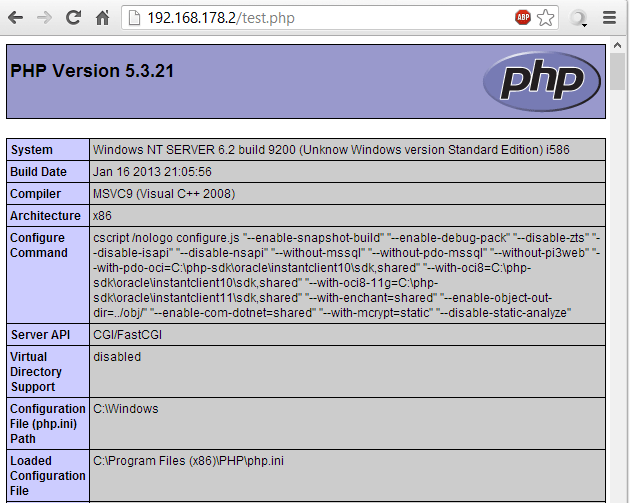The height and width of the screenshot is (503, 630).
Task: Click the page icon in address bar
Action: [134, 18]
